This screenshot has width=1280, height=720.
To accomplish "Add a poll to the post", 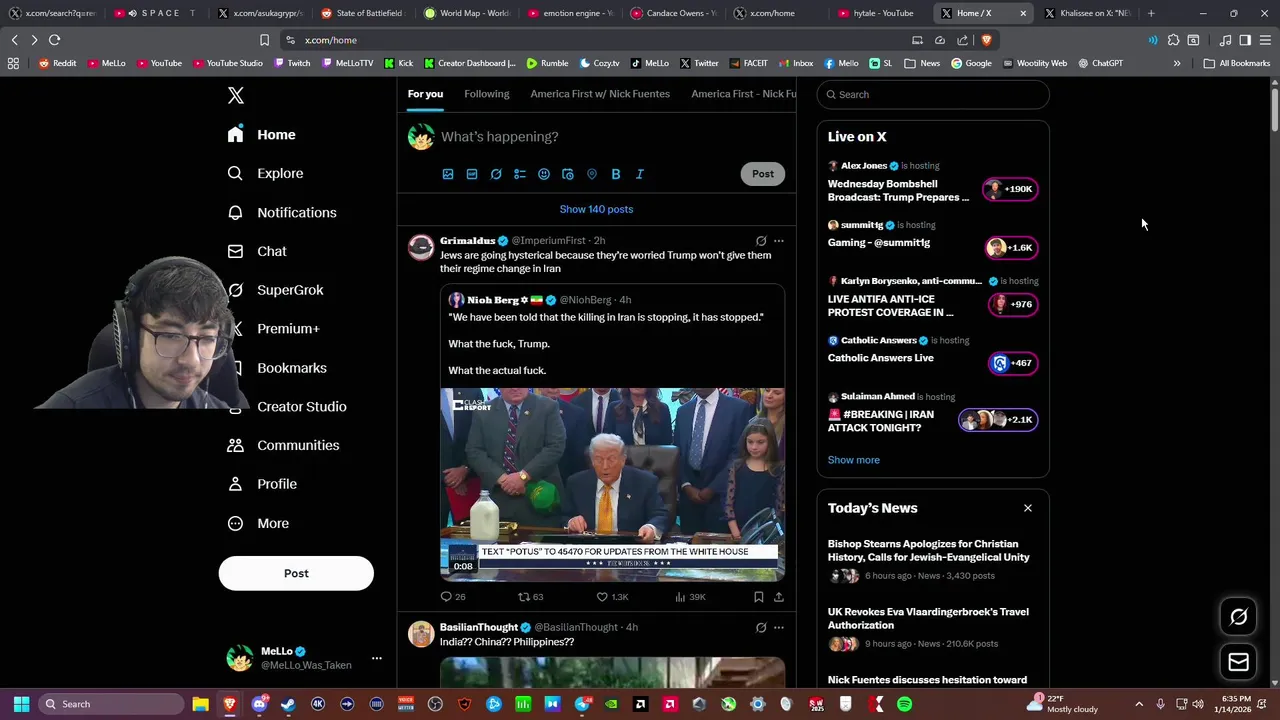I will point(520,174).
